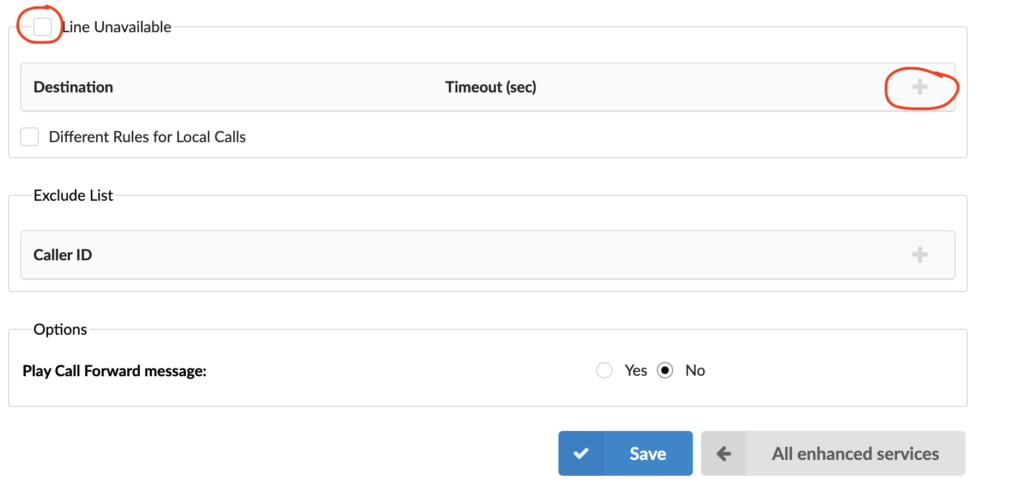
Task: Enable the Line Unavailable checkbox
Action: tap(42, 27)
